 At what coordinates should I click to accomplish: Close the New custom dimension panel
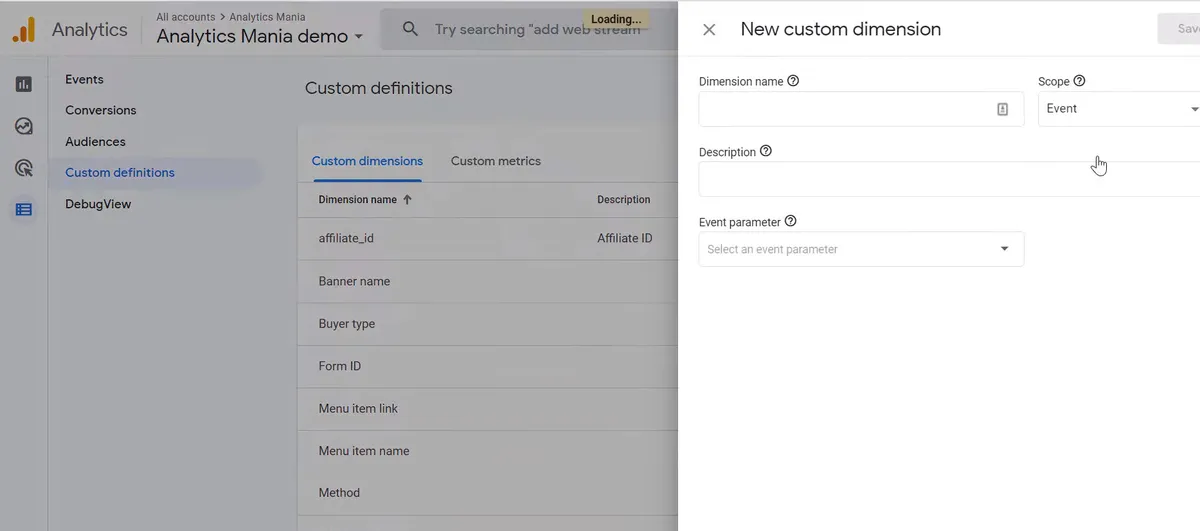pos(709,30)
